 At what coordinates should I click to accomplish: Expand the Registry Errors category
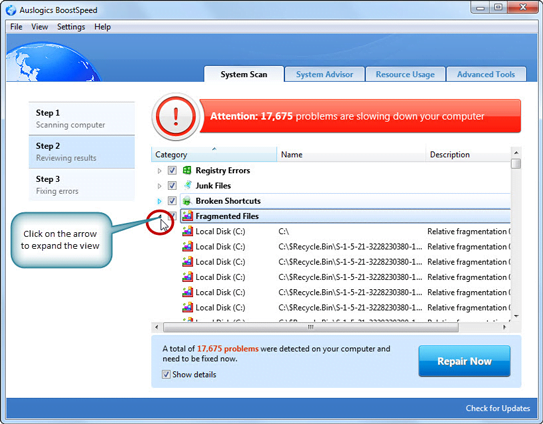159,170
